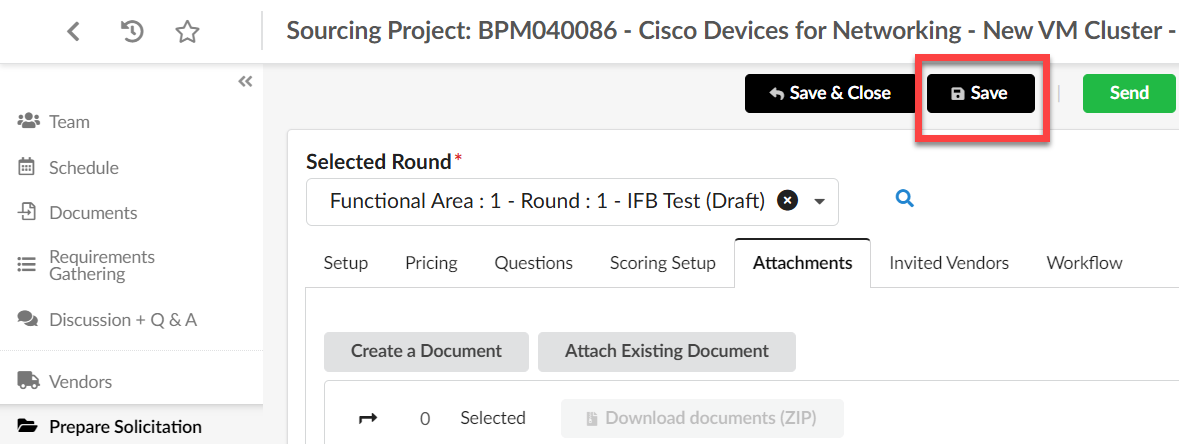Click the back arrow icon
Image resolution: width=1179 pixels, height=444 pixels.
73,32
